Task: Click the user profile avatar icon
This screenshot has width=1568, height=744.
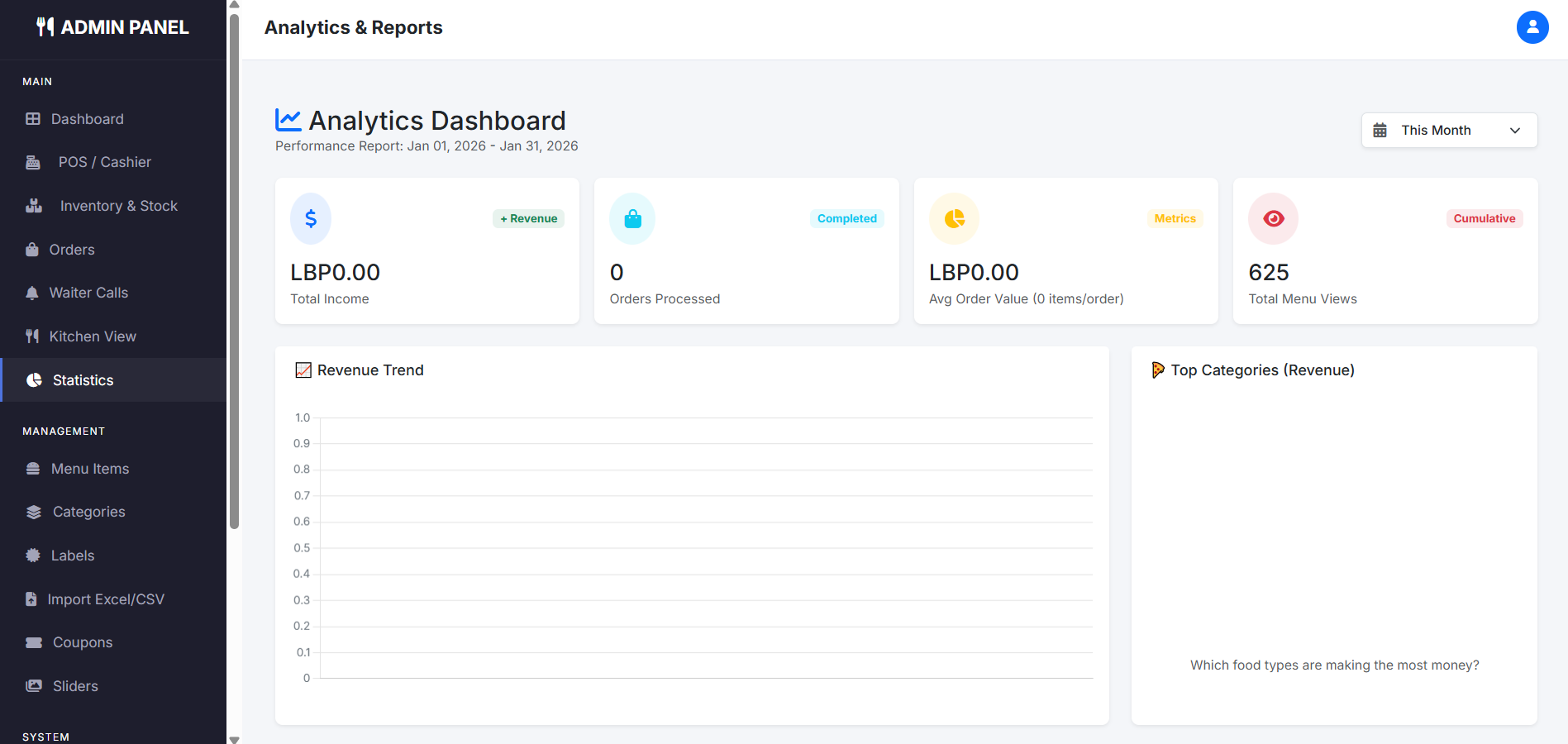Action: click(x=1532, y=27)
